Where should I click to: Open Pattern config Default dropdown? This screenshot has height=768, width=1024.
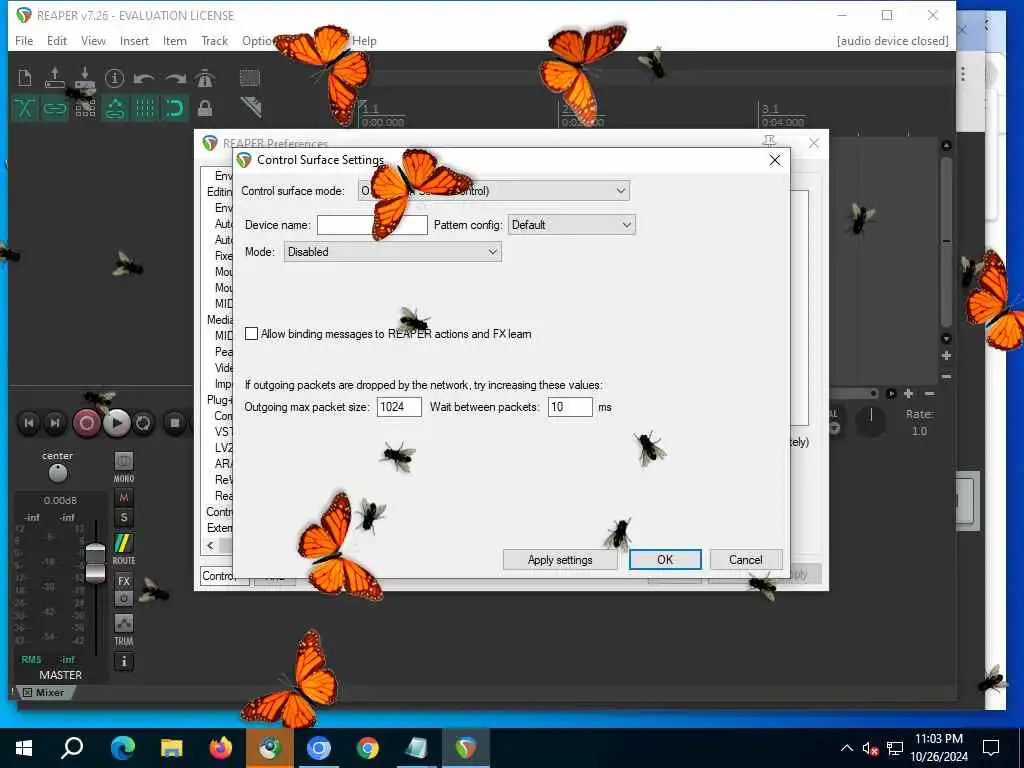pos(571,225)
